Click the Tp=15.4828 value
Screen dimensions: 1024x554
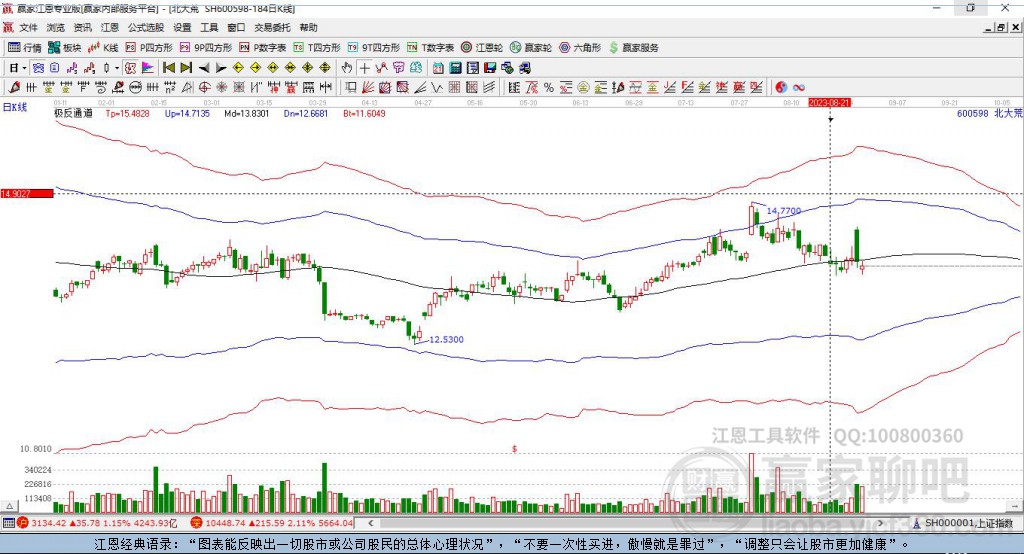(x=127, y=113)
